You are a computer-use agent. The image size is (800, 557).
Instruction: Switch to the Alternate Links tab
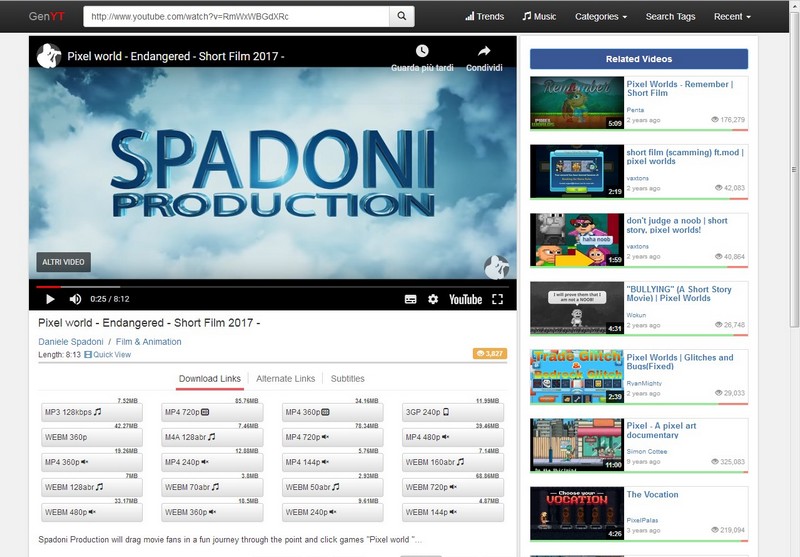coord(285,379)
